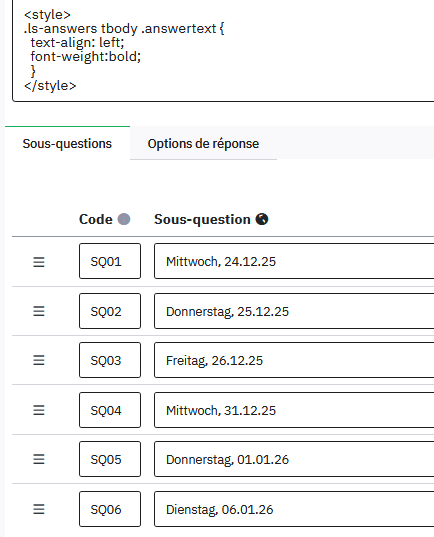Click the drag handle for row SQ05
434x537 pixels.
[39, 459]
